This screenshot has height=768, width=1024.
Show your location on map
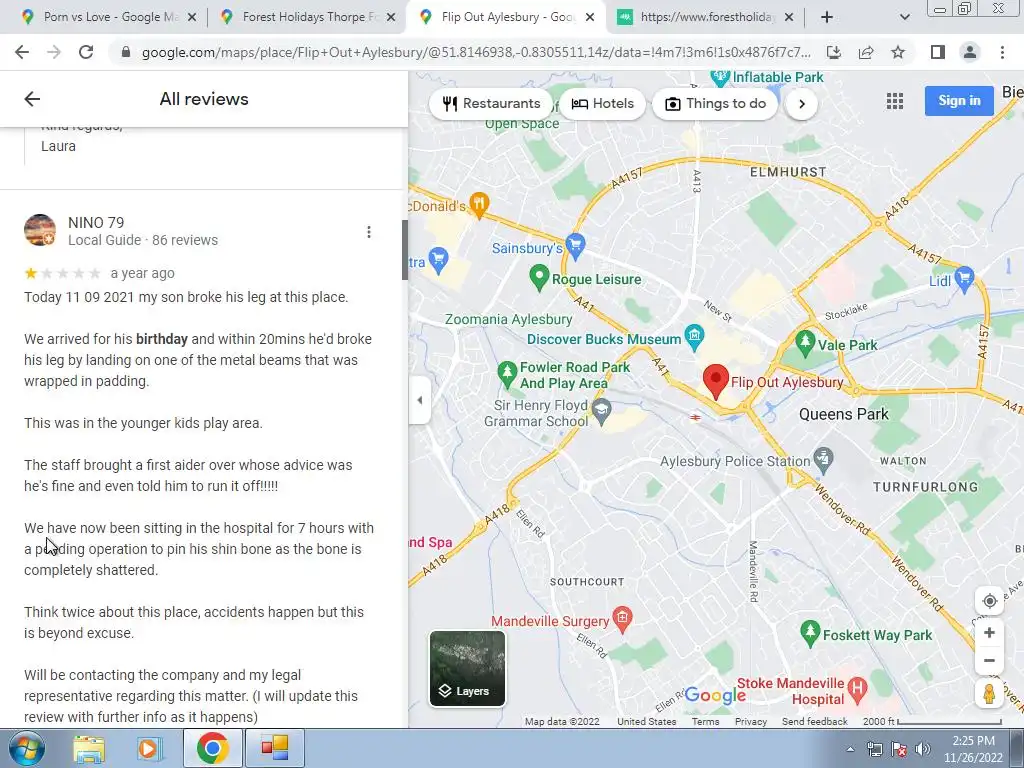pos(989,601)
